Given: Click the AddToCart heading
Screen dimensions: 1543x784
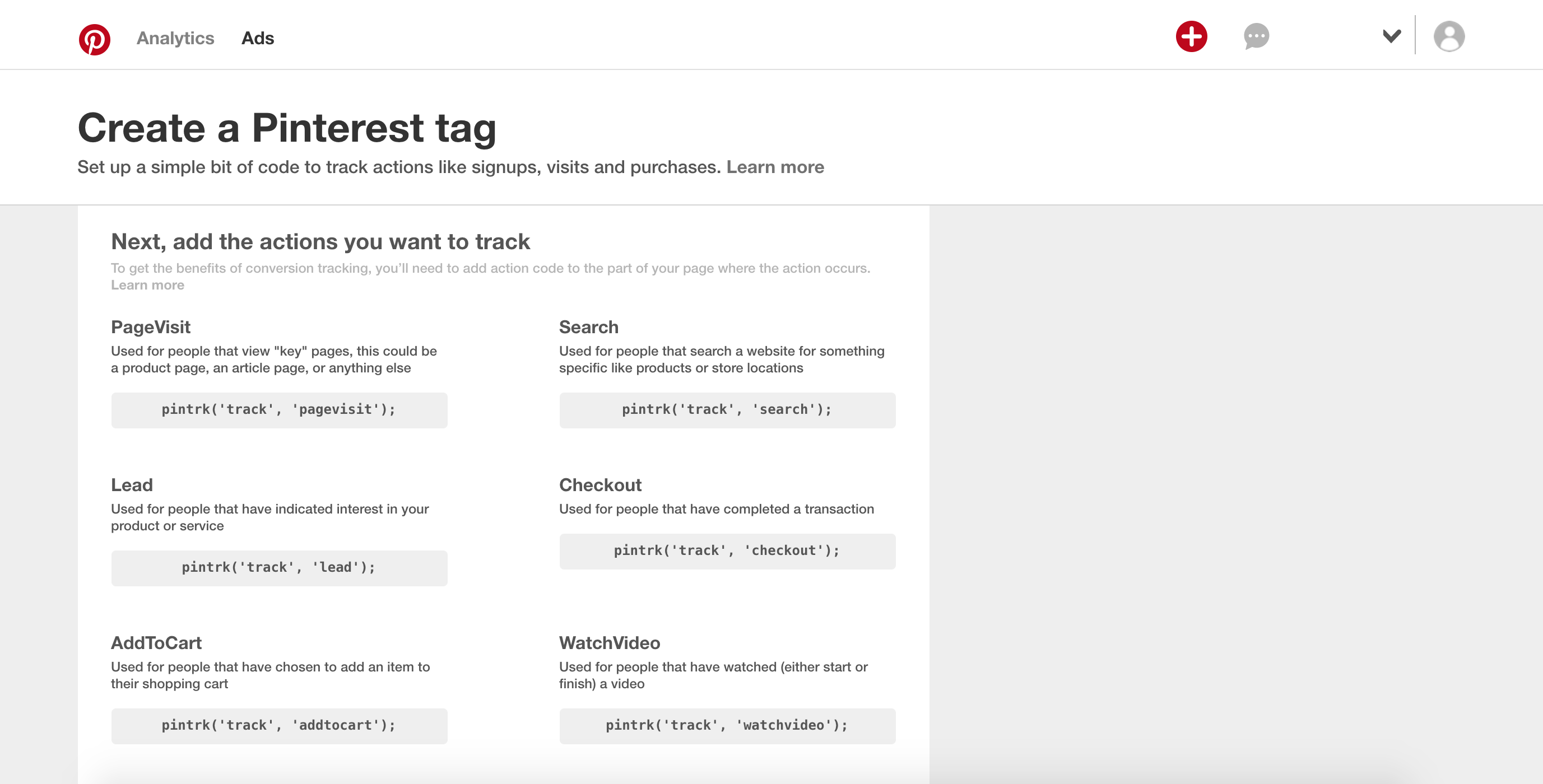Looking at the screenshot, I should pyautogui.click(x=156, y=643).
